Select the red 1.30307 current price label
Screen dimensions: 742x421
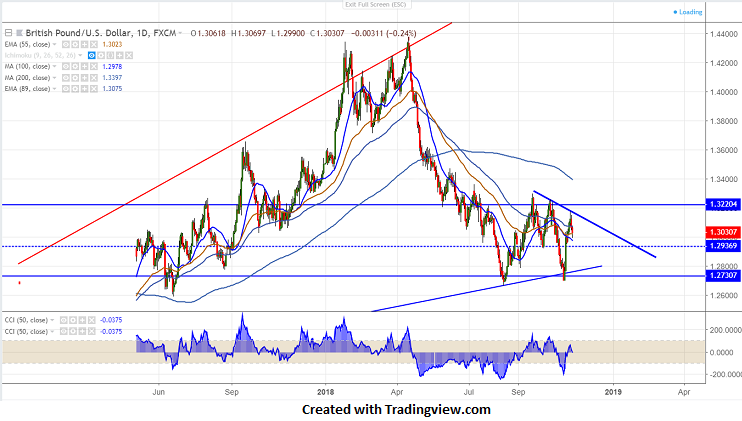tap(723, 232)
